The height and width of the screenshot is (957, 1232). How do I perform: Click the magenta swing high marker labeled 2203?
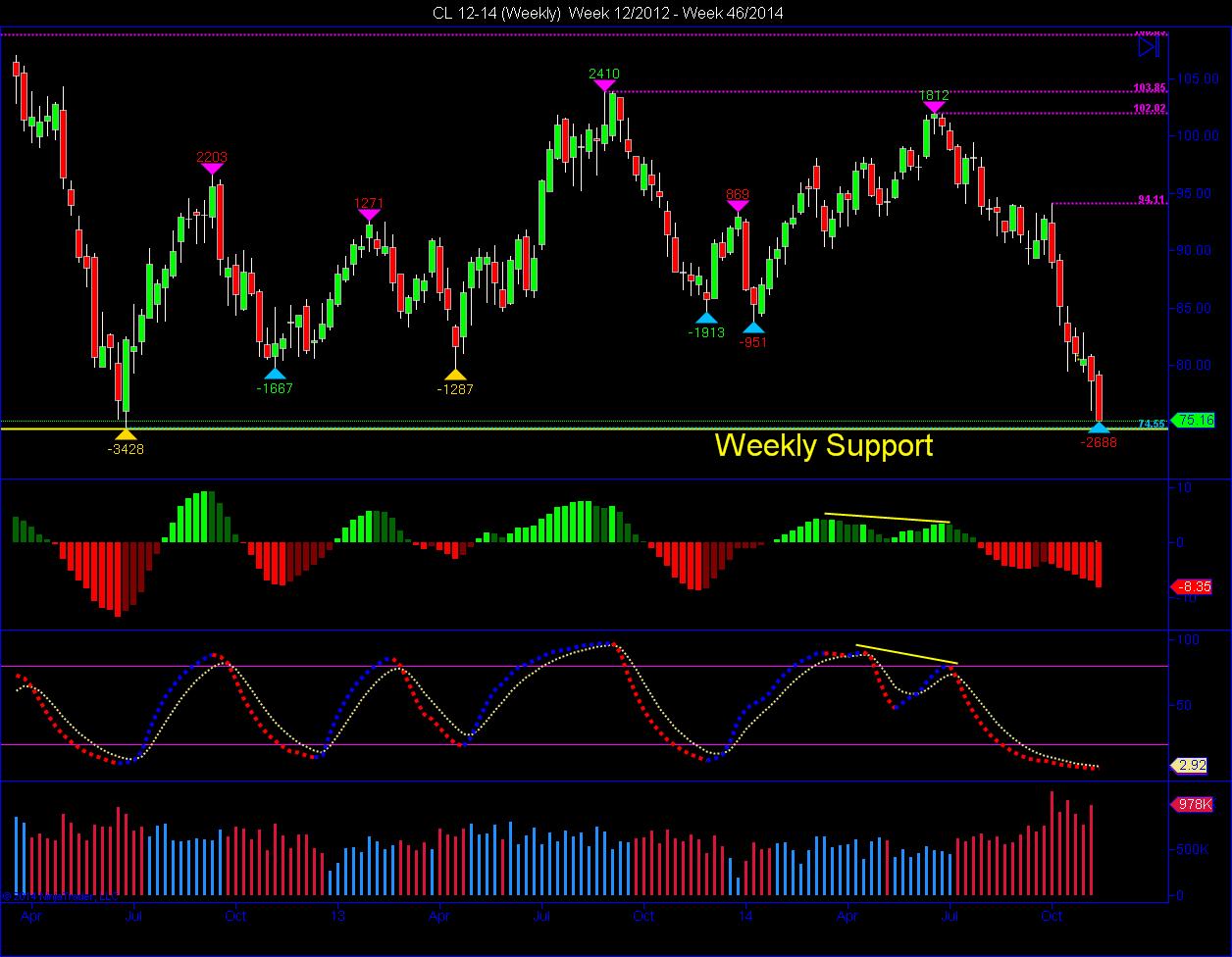tap(213, 169)
